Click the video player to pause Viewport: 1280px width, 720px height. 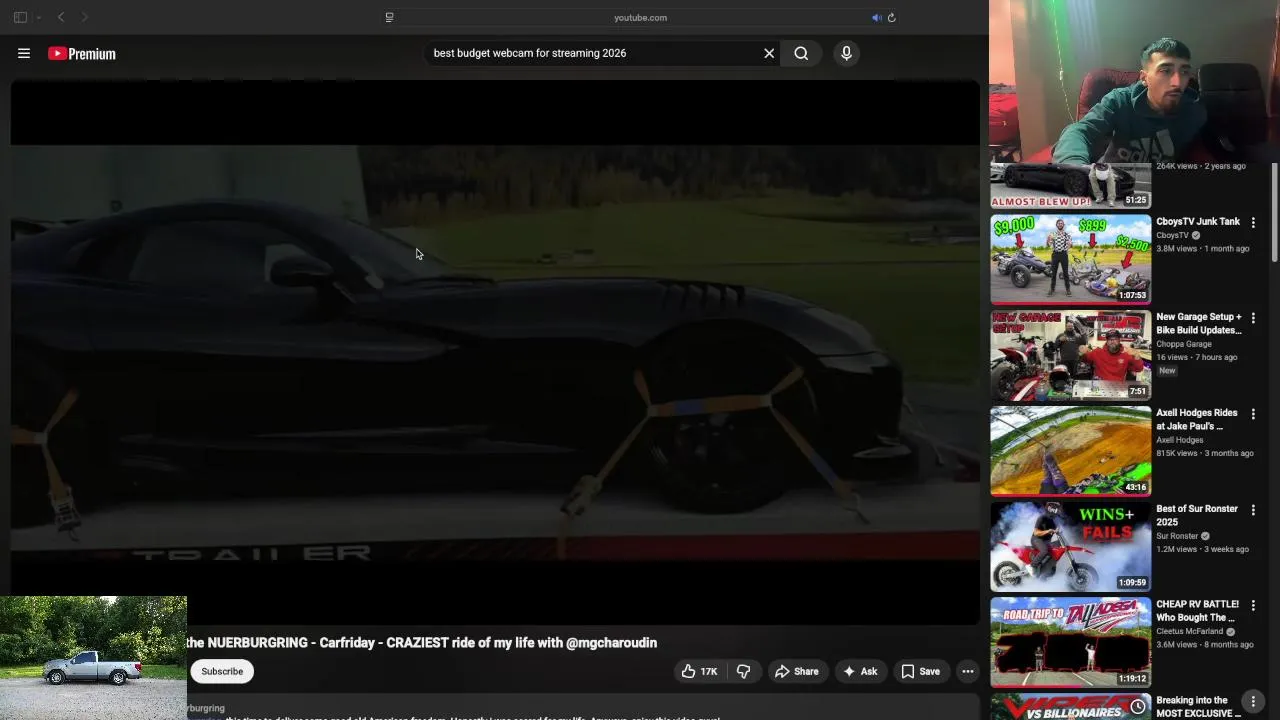click(495, 352)
